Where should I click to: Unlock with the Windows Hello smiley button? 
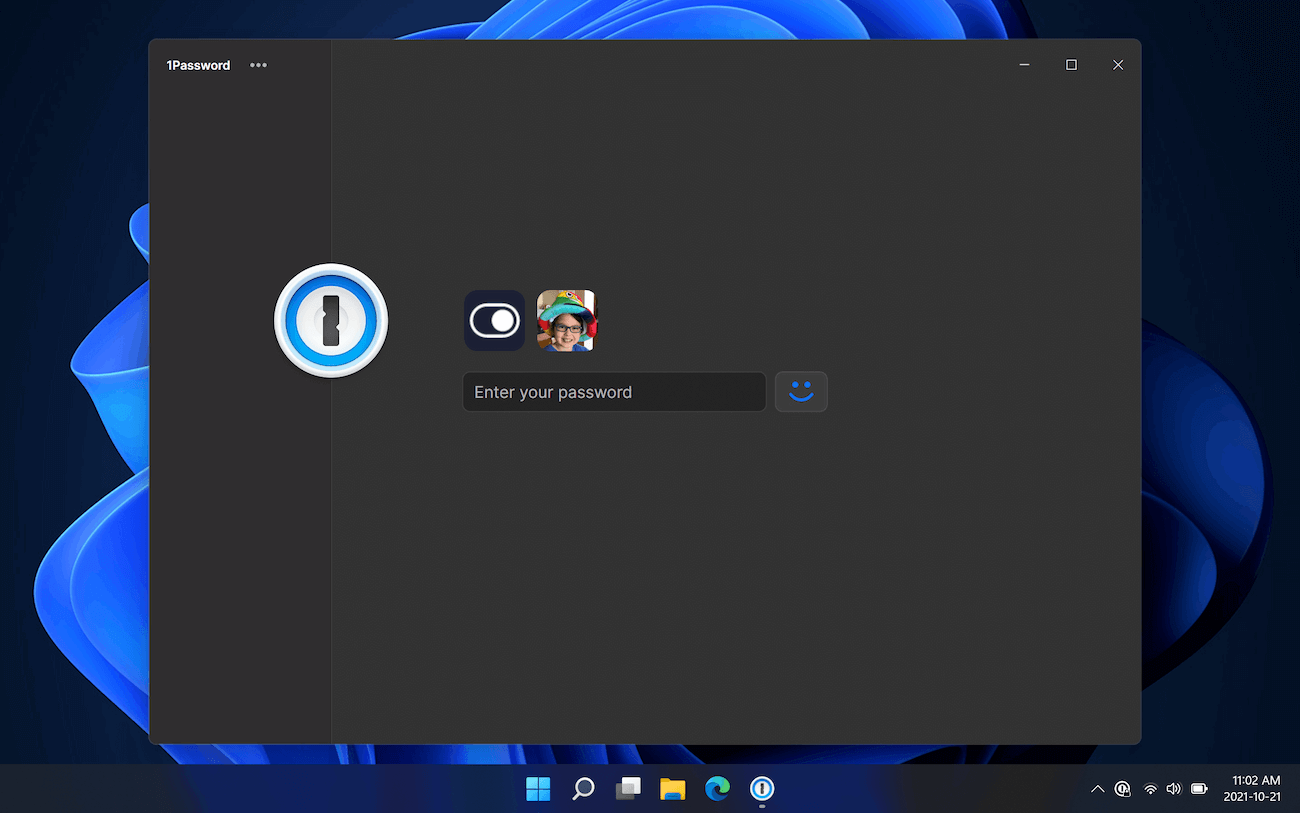801,391
